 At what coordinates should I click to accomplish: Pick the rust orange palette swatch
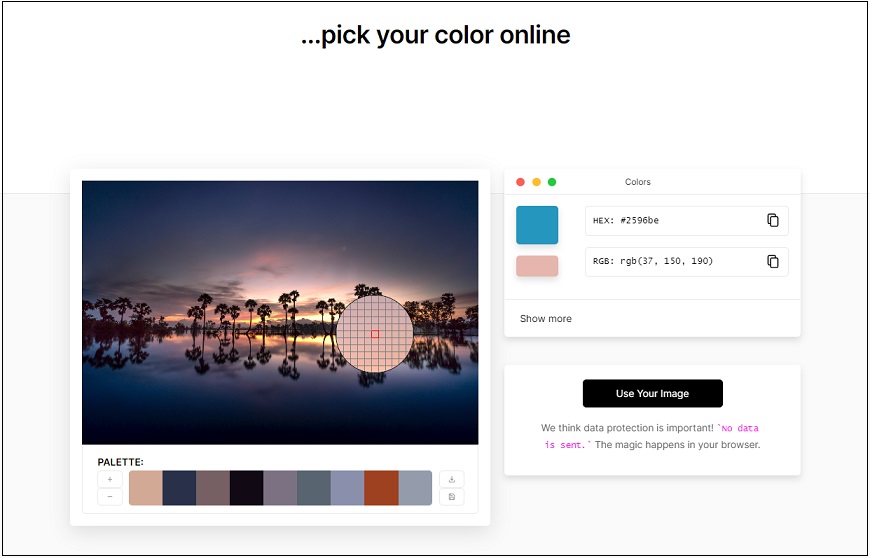(381, 488)
